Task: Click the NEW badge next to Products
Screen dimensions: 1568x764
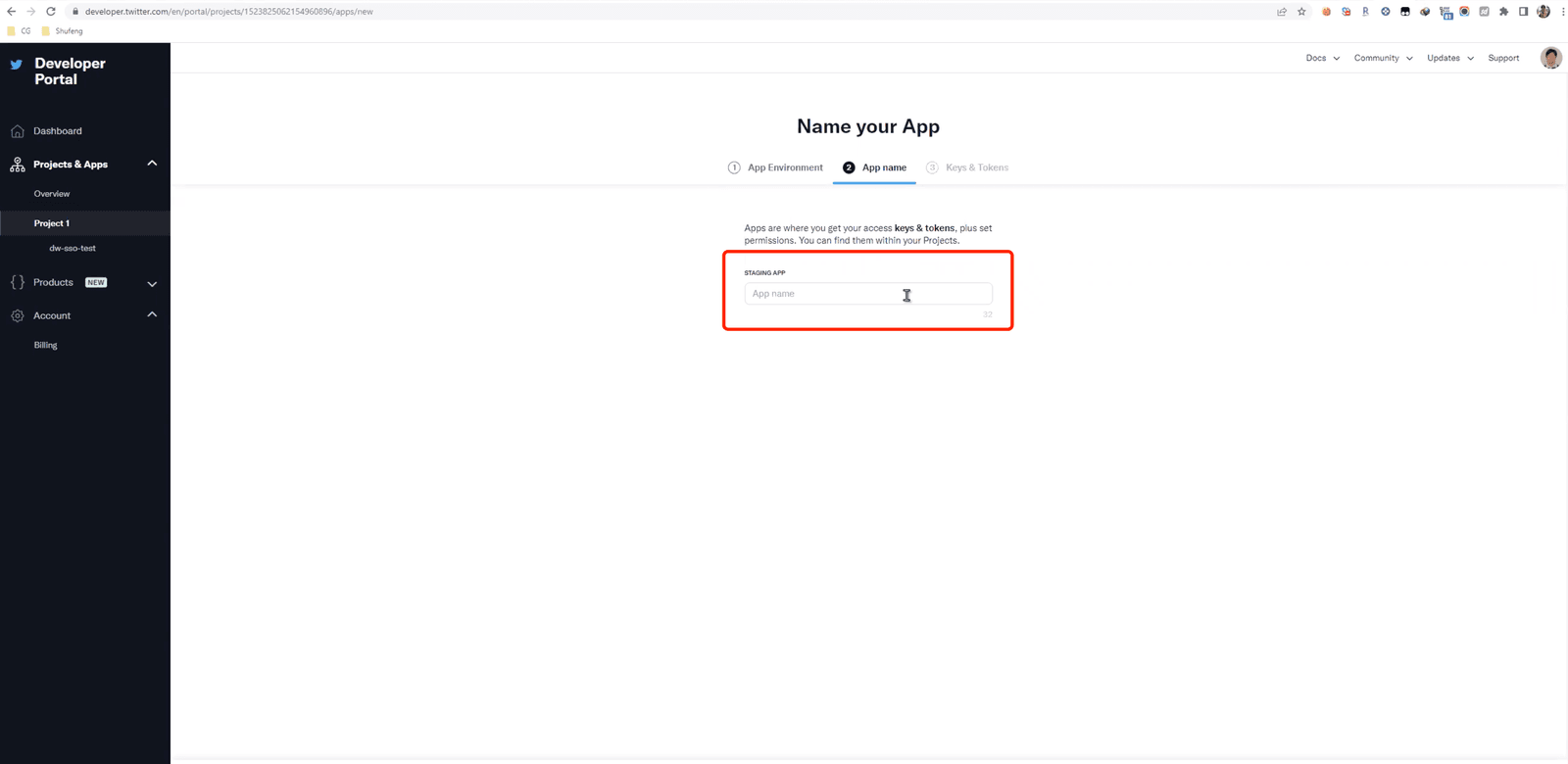Action: [96, 282]
